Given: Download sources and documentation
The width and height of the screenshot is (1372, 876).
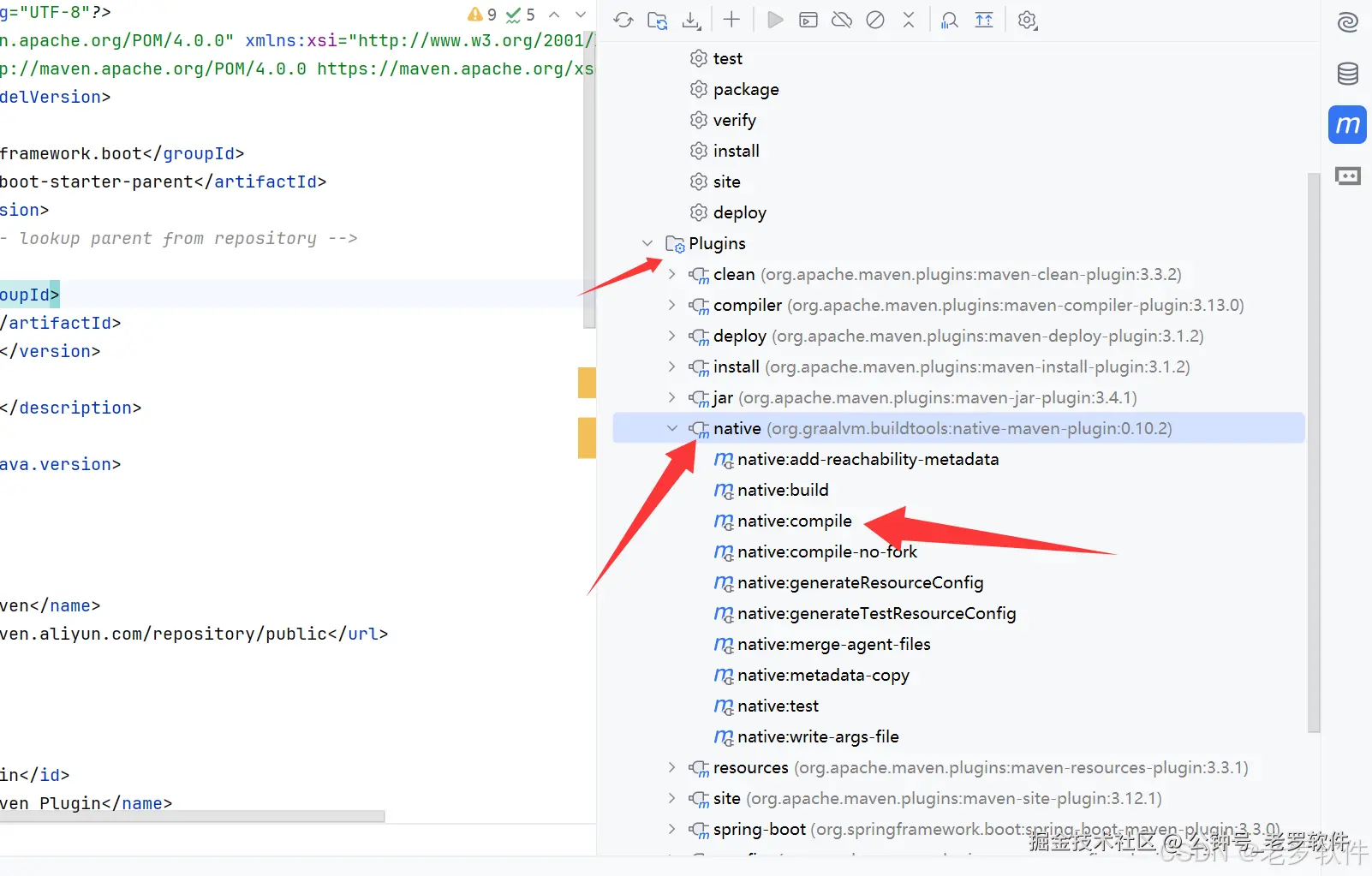Looking at the screenshot, I should tap(691, 20).
